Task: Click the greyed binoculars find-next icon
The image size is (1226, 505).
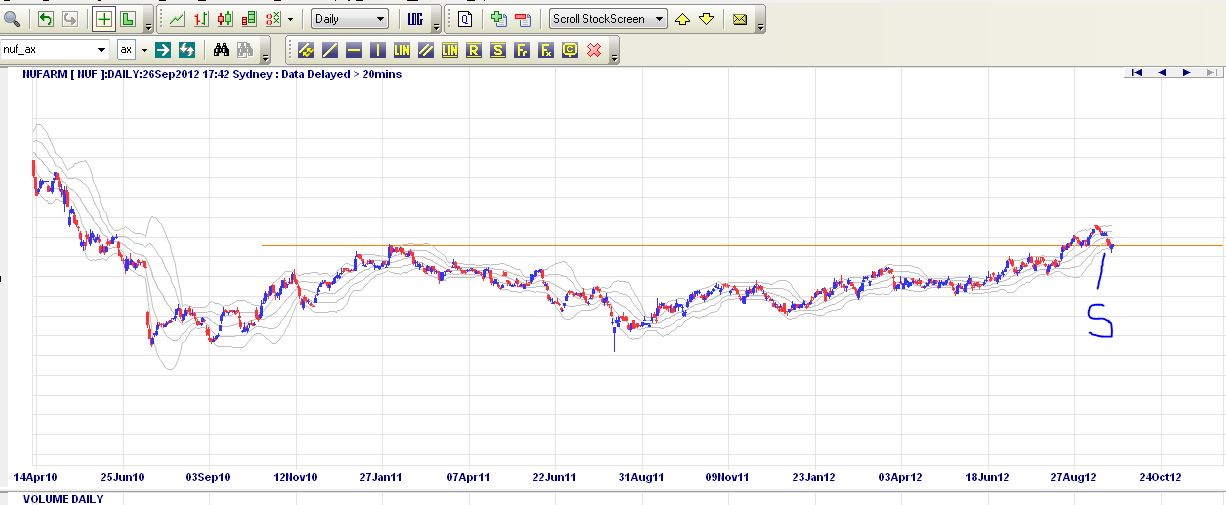Action: pyautogui.click(x=245, y=49)
